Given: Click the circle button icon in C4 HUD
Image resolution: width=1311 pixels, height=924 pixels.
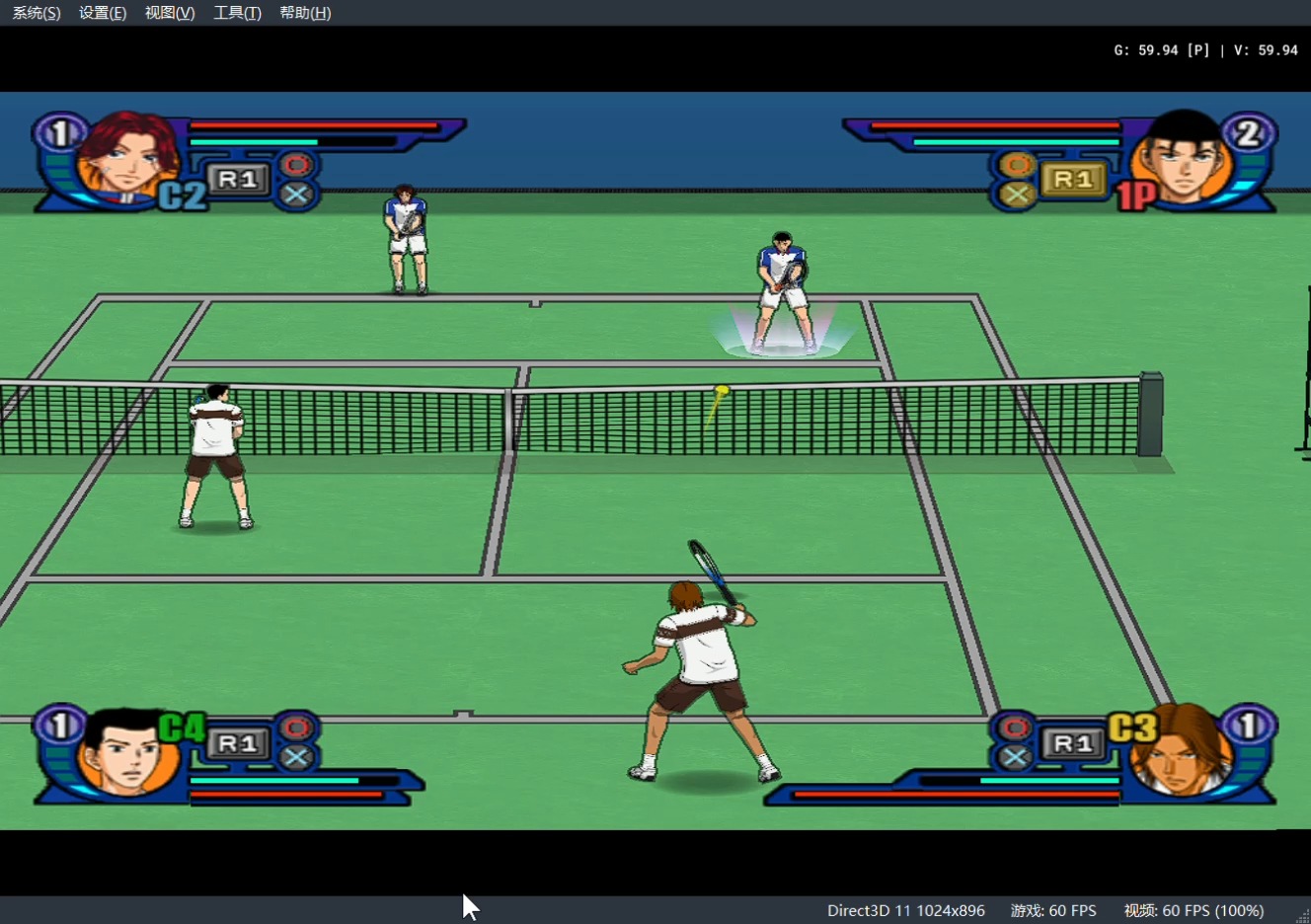Looking at the screenshot, I should (296, 728).
